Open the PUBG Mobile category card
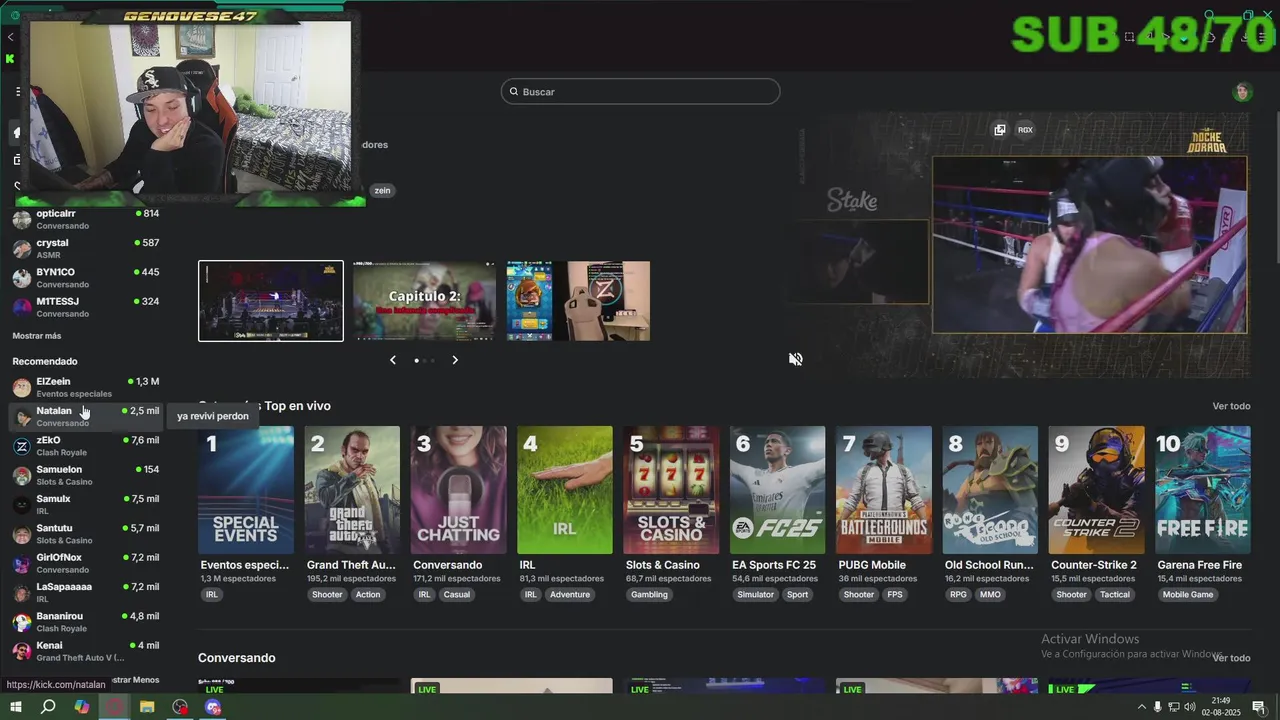1280x720 pixels. (x=884, y=490)
